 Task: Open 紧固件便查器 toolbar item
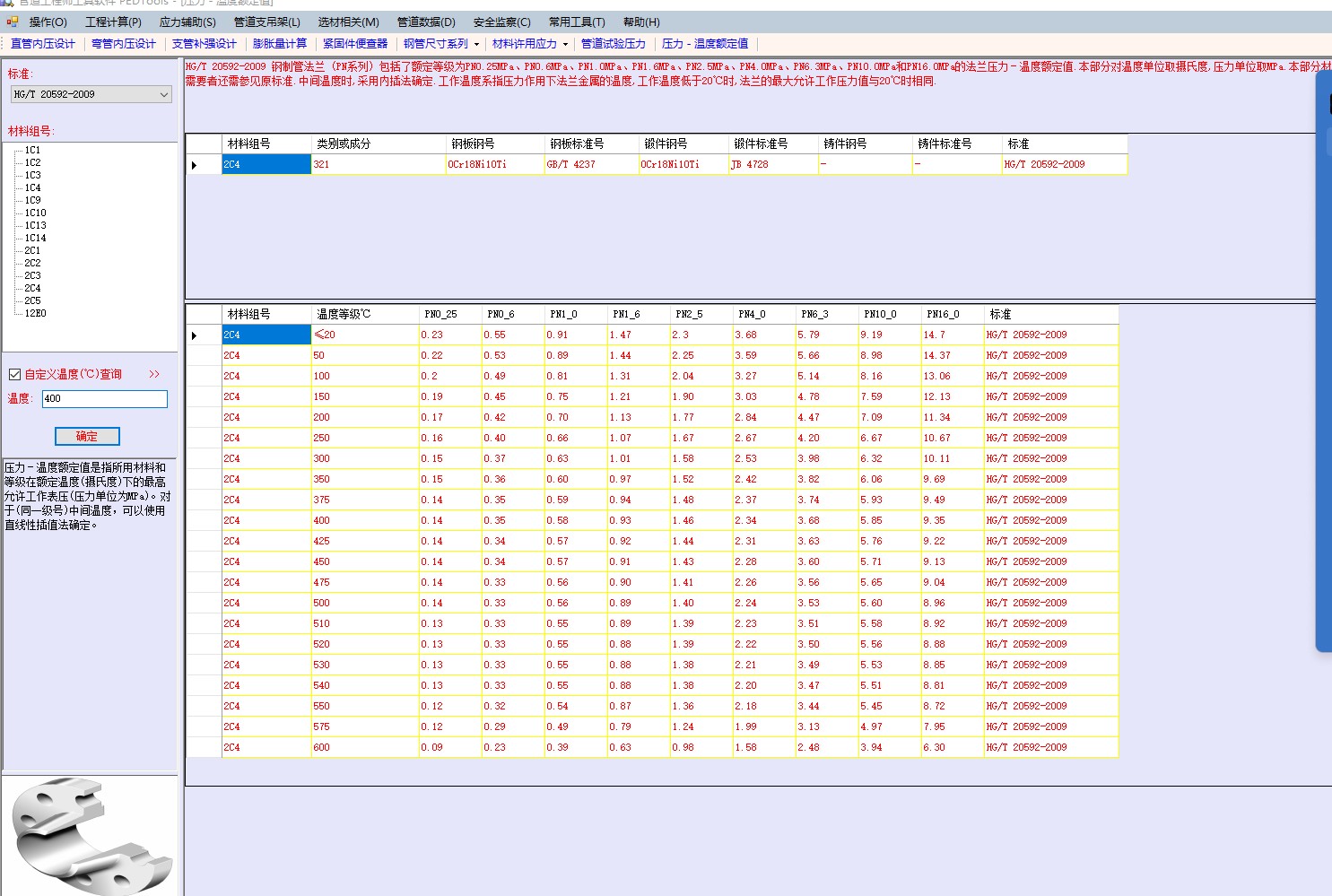355,43
